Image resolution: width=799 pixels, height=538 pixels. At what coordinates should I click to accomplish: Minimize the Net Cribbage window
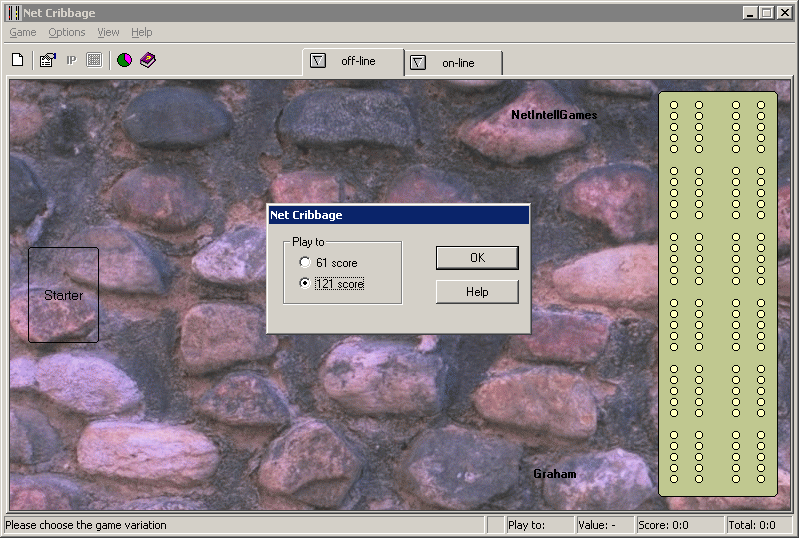point(750,13)
